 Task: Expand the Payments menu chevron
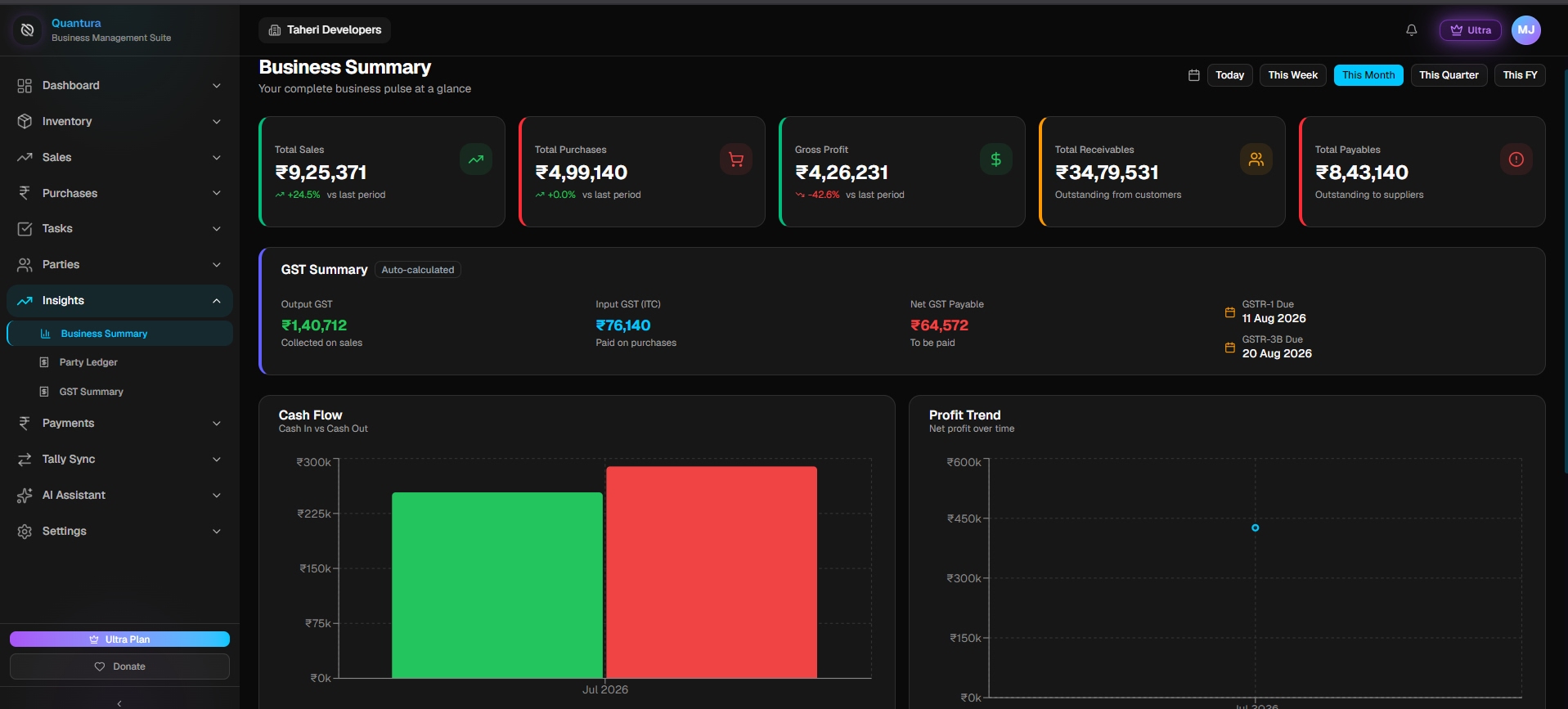coord(217,424)
